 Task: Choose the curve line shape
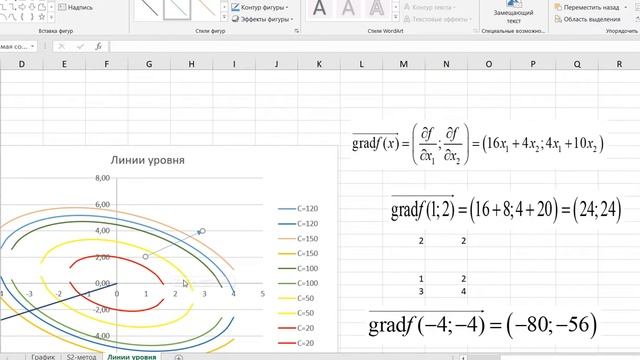[13, 17]
